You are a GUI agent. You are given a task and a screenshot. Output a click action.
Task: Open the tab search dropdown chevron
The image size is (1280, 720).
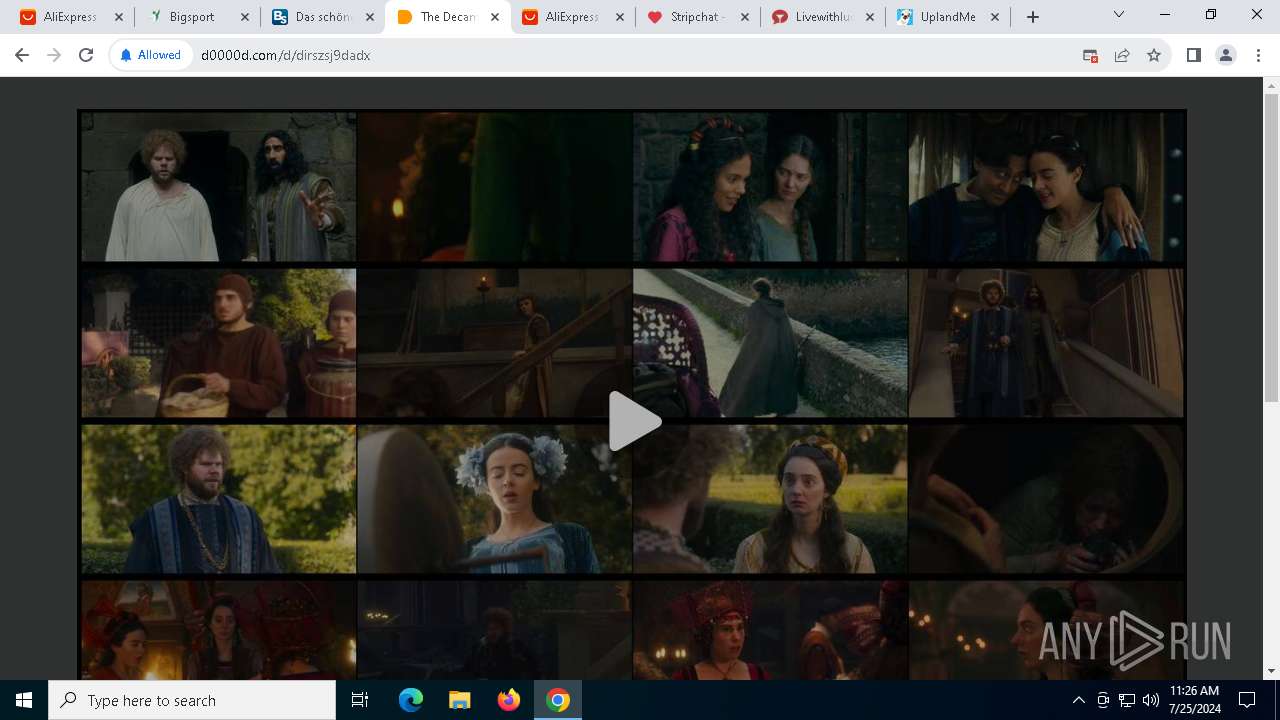point(1119,15)
